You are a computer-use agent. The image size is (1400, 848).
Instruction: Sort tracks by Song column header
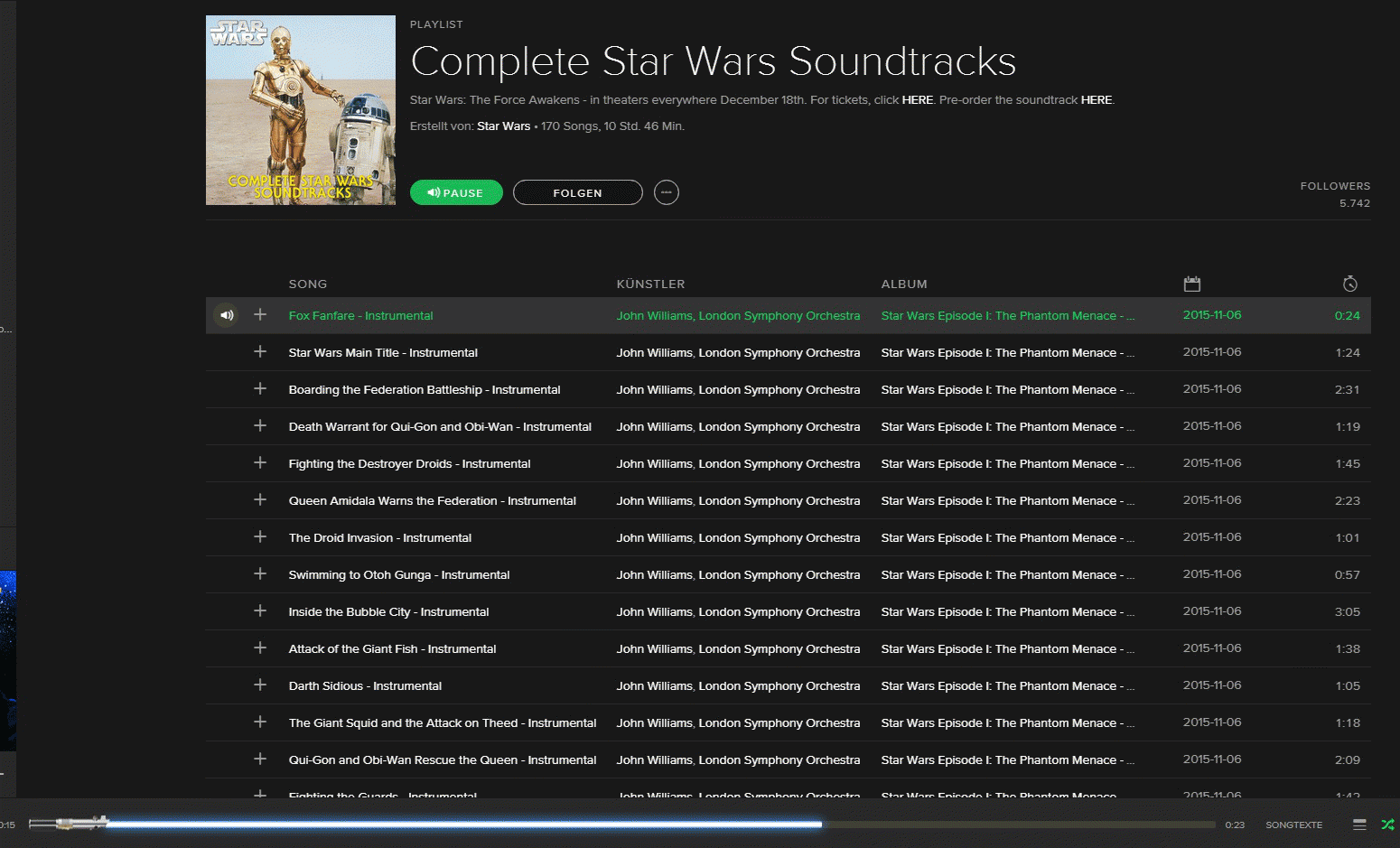click(308, 284)
